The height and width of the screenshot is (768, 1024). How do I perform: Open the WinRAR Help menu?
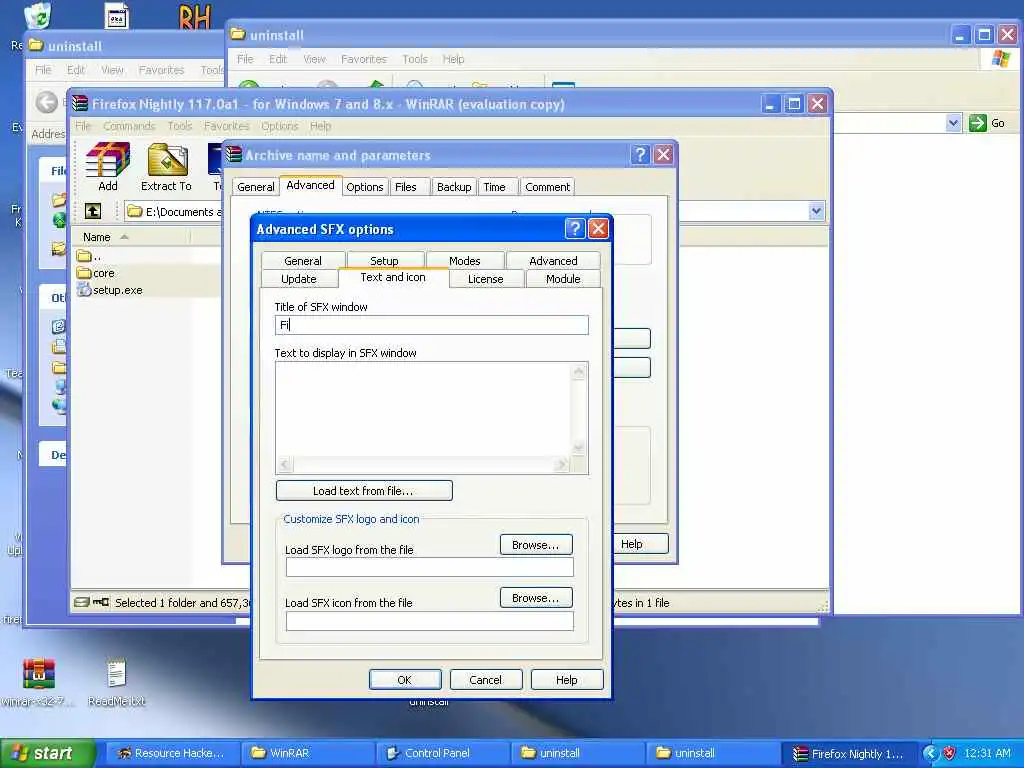[320, 126]
